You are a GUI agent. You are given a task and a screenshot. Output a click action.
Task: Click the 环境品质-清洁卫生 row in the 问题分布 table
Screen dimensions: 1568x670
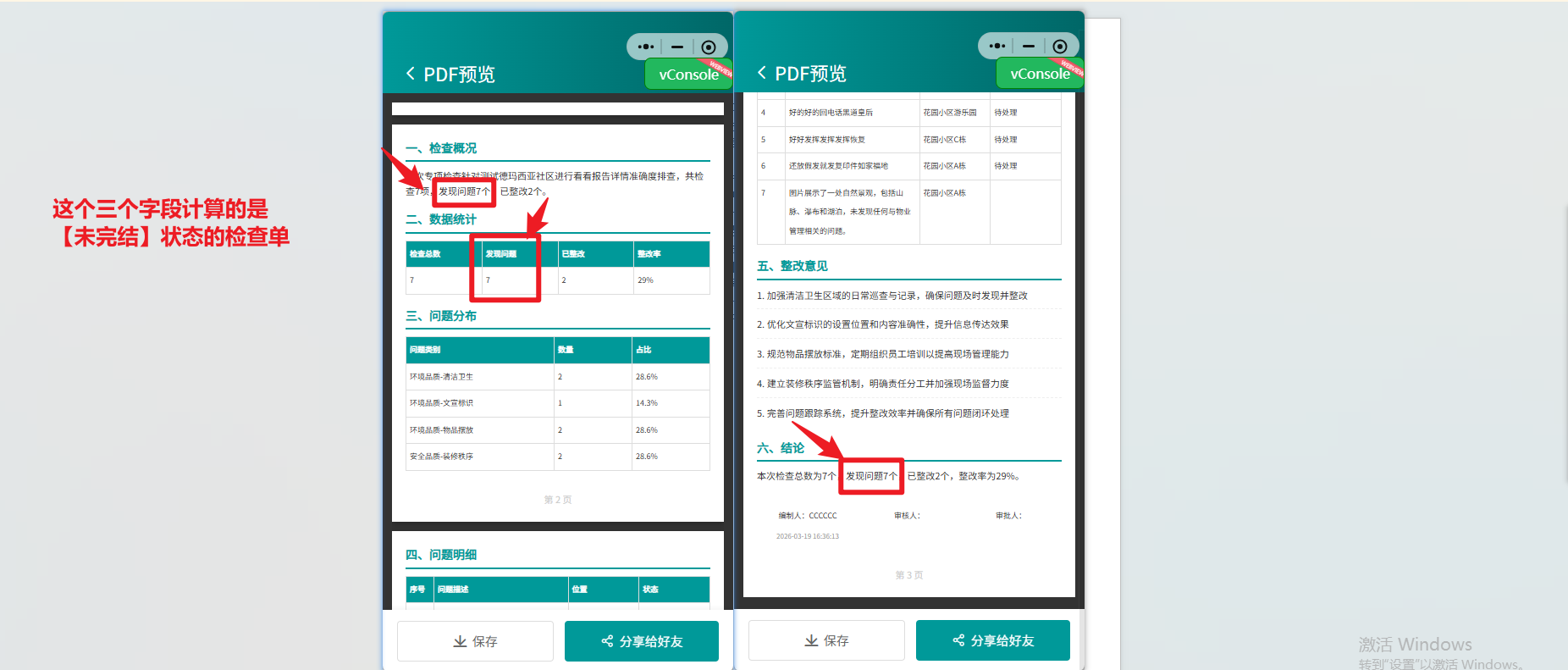point(442,377)
